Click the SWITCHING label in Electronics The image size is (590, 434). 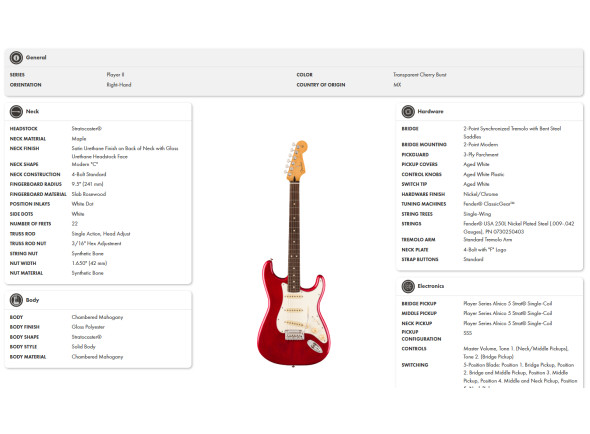coord(415,365)
